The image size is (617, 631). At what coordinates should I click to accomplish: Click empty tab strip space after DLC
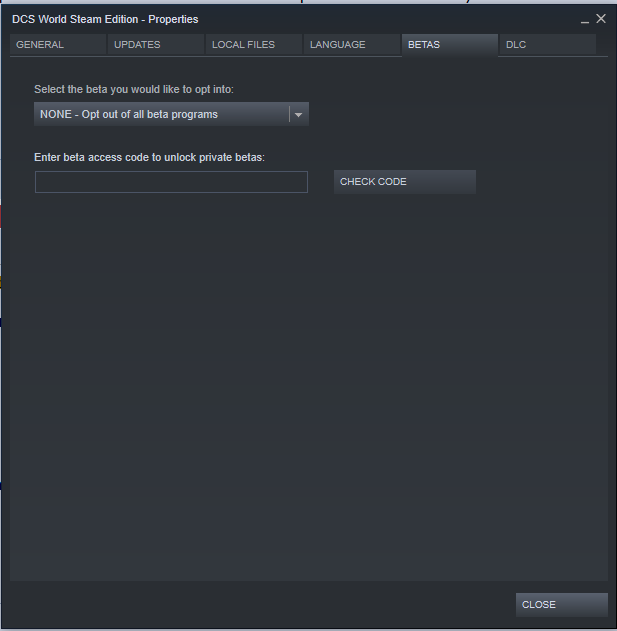602,45
